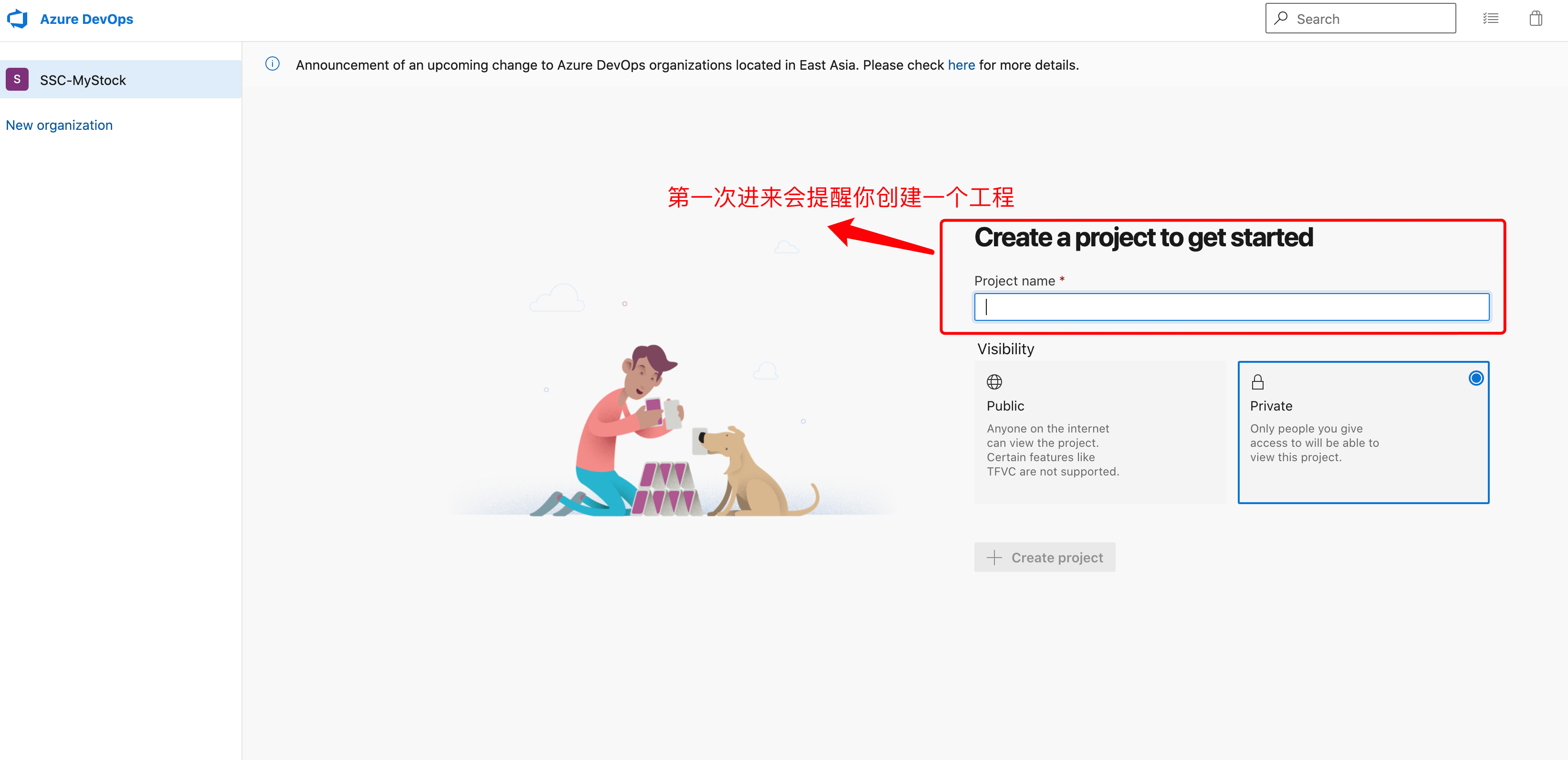The height and width of the screenshot is (760, 1568).
Task: Click the Visibility label
Action: coord(1005,349)
